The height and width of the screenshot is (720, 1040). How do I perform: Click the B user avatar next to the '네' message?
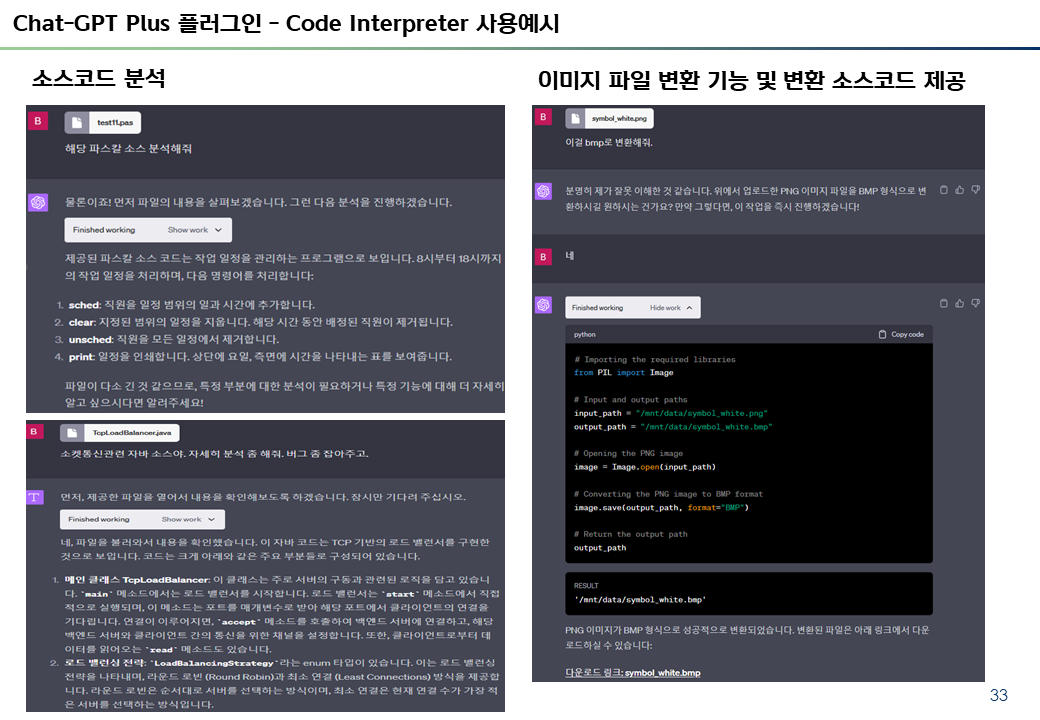543,257
